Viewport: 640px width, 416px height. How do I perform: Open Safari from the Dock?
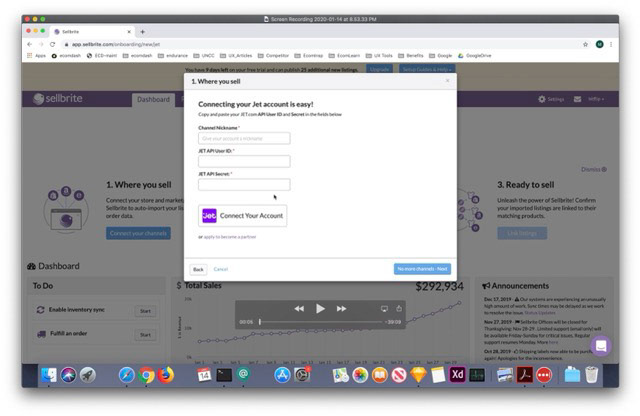[x=127, y=375]
